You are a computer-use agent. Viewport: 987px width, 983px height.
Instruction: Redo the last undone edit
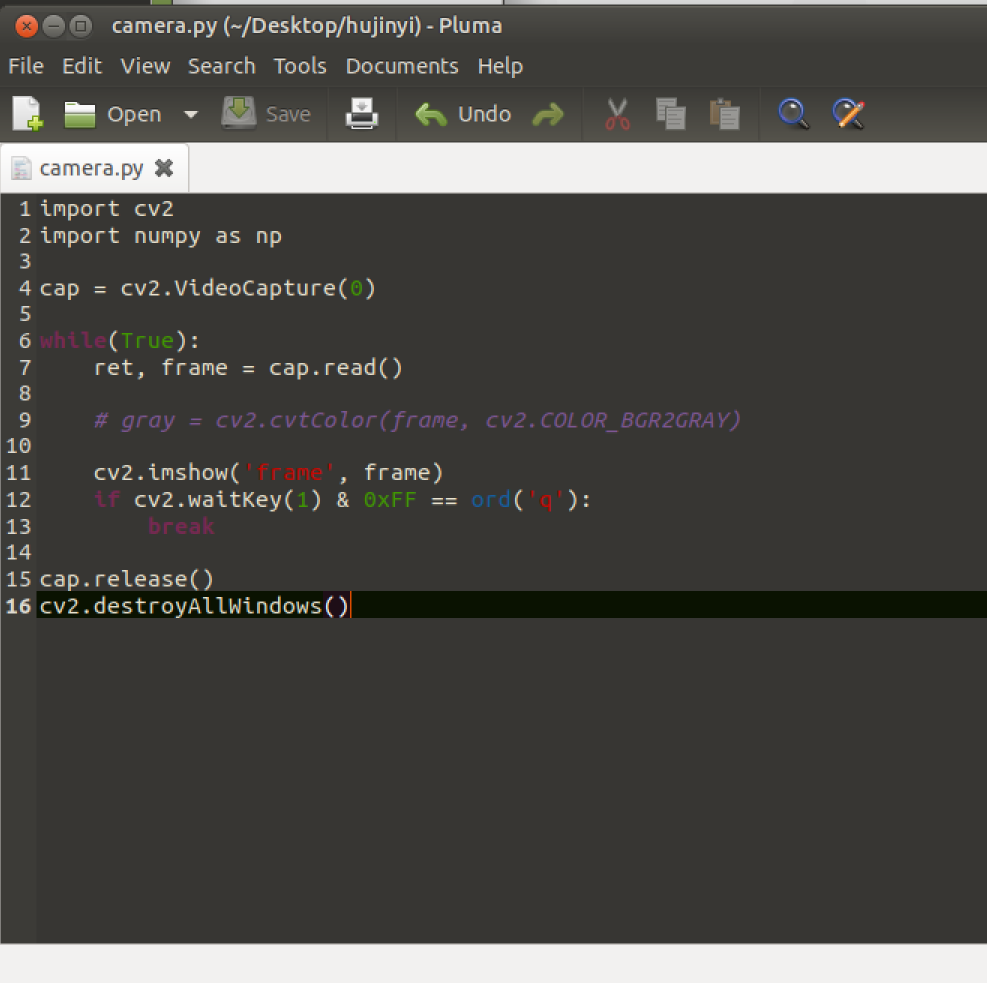pos(548,113)
